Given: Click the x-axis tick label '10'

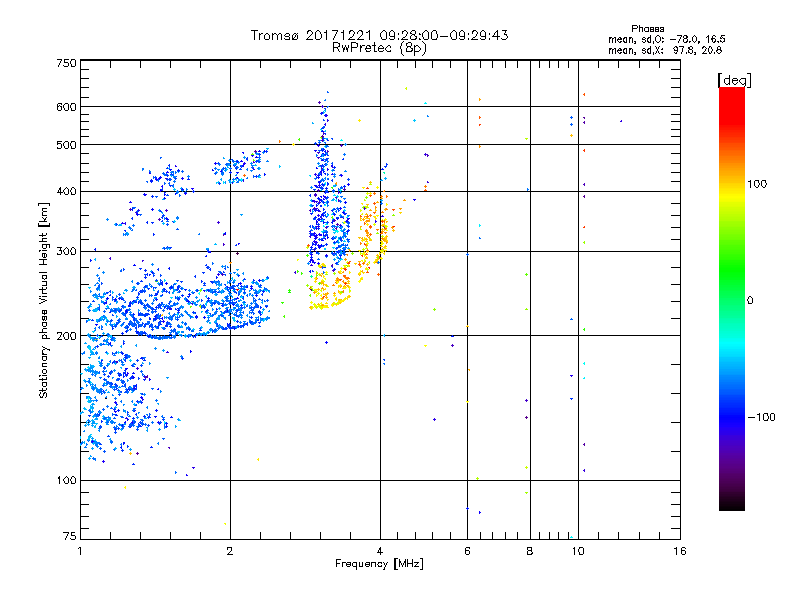Looking at the screenshot, I should [x=578, y=551].
